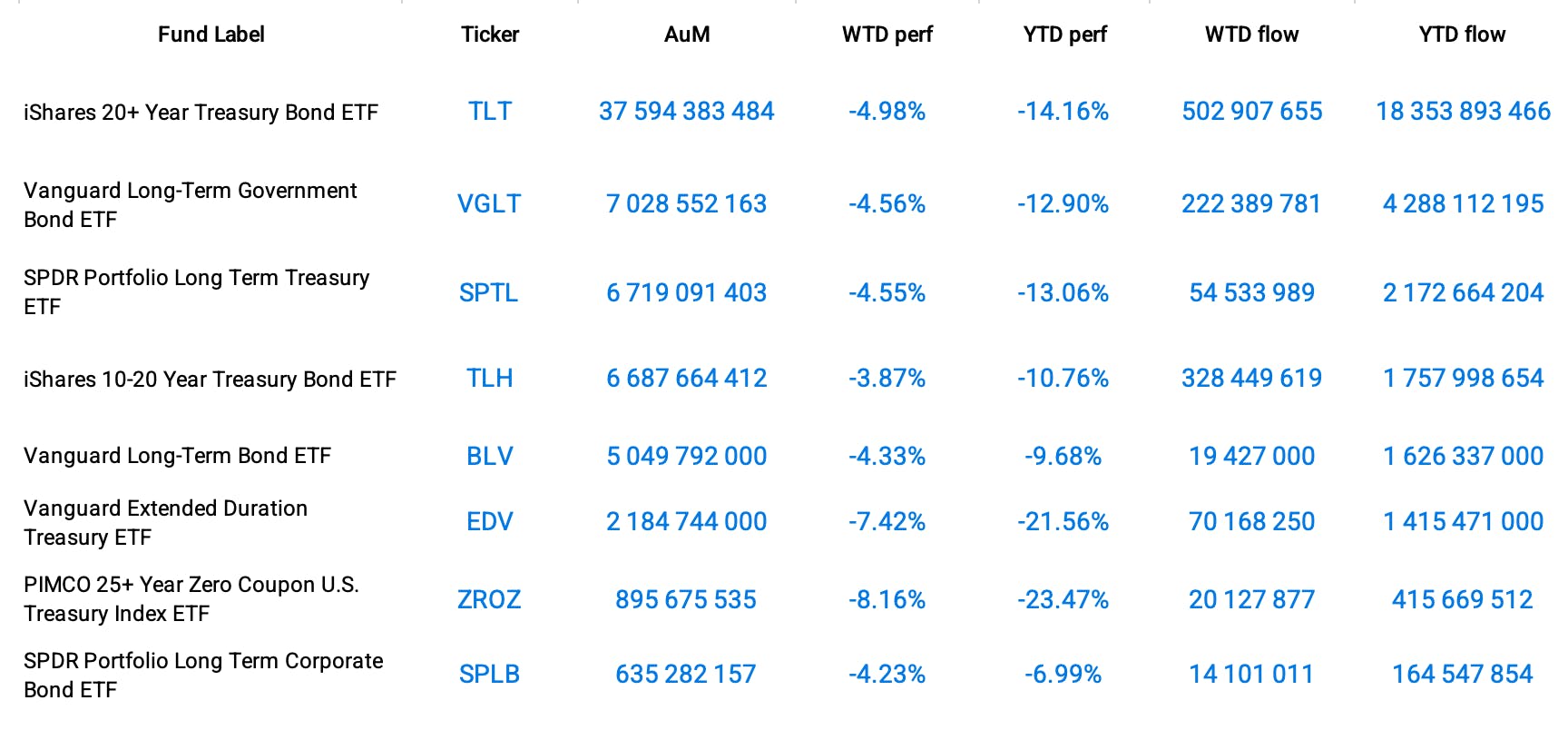1568x730 pixels.
Task: Click the YTD flow column header
Action: point(1462,35)
